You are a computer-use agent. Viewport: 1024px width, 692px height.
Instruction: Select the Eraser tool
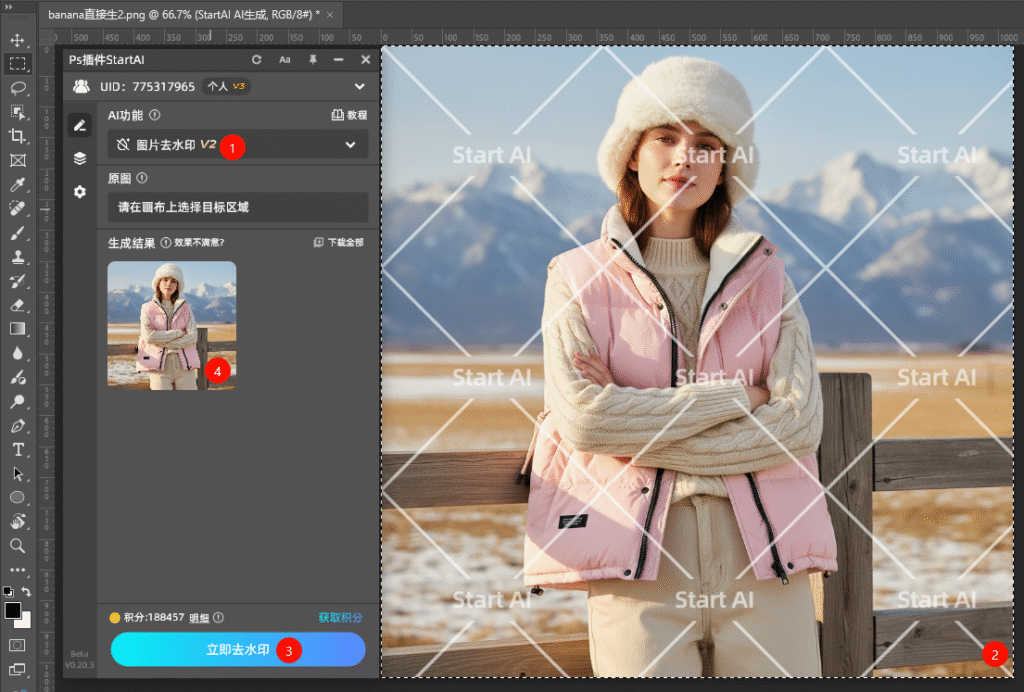pyautogui.click(x=17, y=305)
